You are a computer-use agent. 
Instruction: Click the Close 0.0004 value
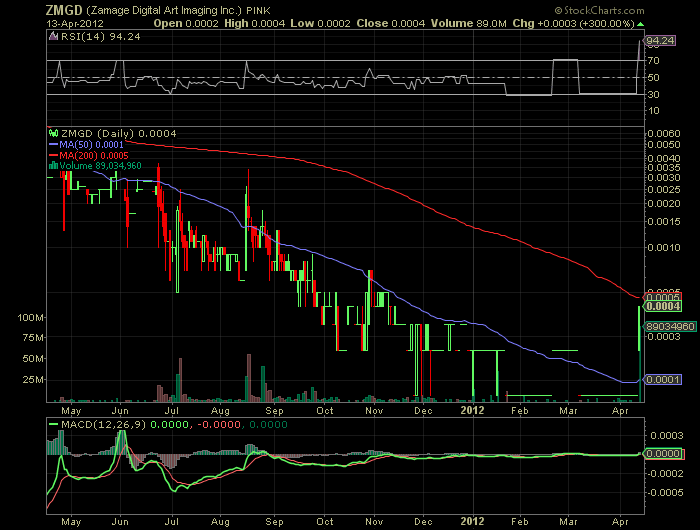point(391,24)
